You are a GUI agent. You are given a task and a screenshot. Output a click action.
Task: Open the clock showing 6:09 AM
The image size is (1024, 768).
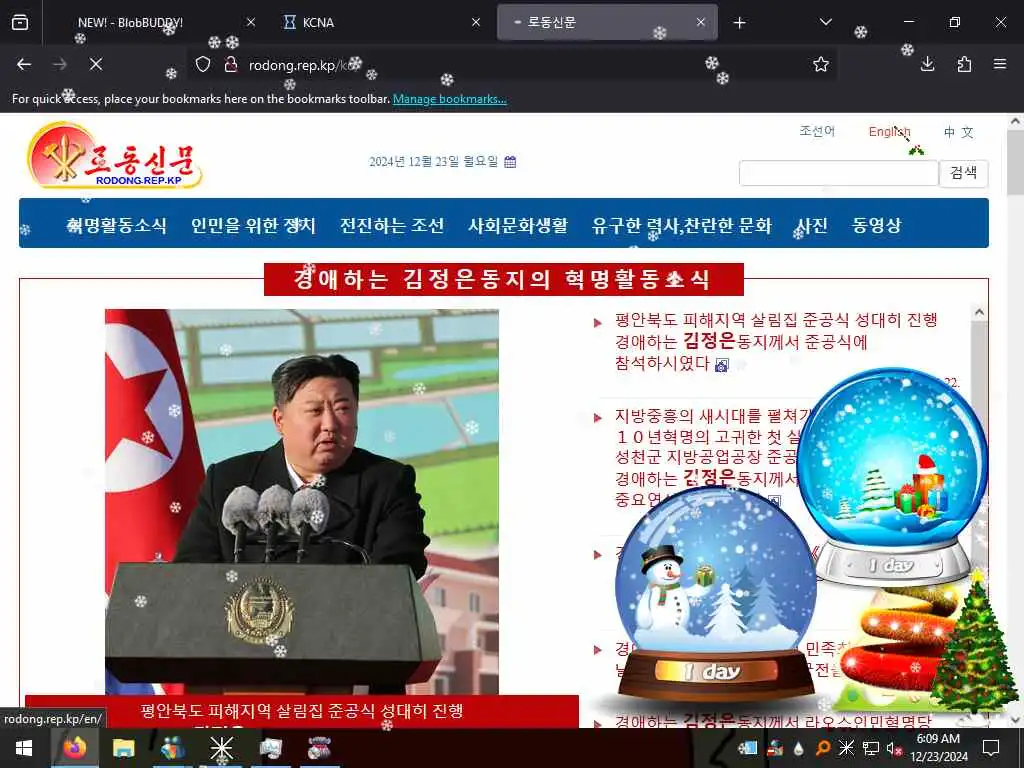coord(939,748)
